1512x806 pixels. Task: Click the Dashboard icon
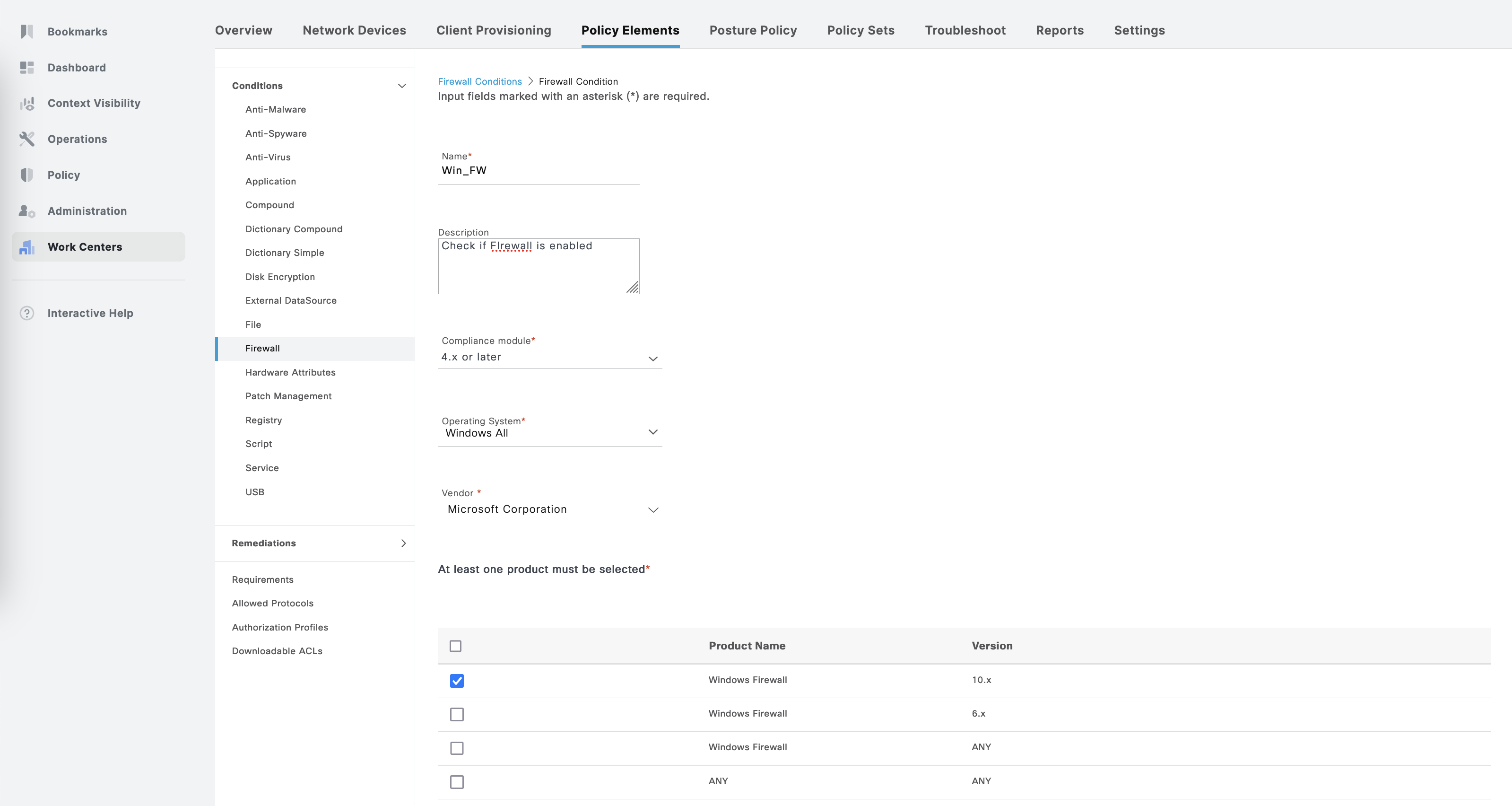pos(26,68)
